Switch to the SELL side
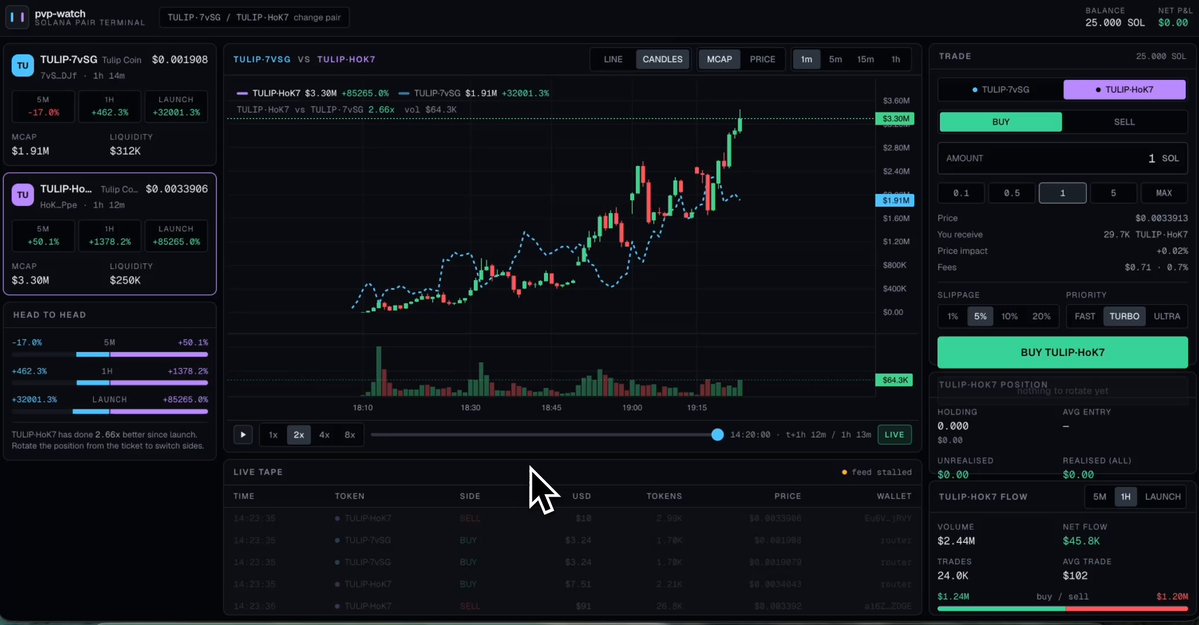Viewport: 1199px width, 625px height. tap(1124, 122)
